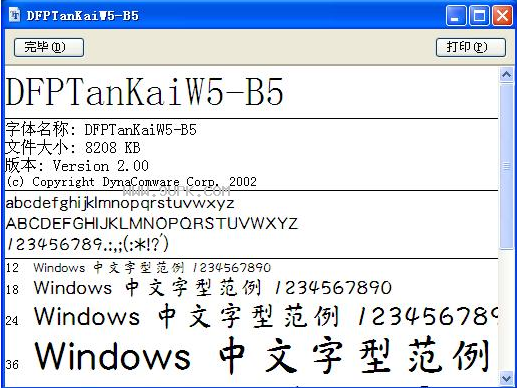
Task: Click the uppercase ABCDEFGHIJKLMNOPQRSTUVWXYZ sample line
Action: (x=152, y=223)
